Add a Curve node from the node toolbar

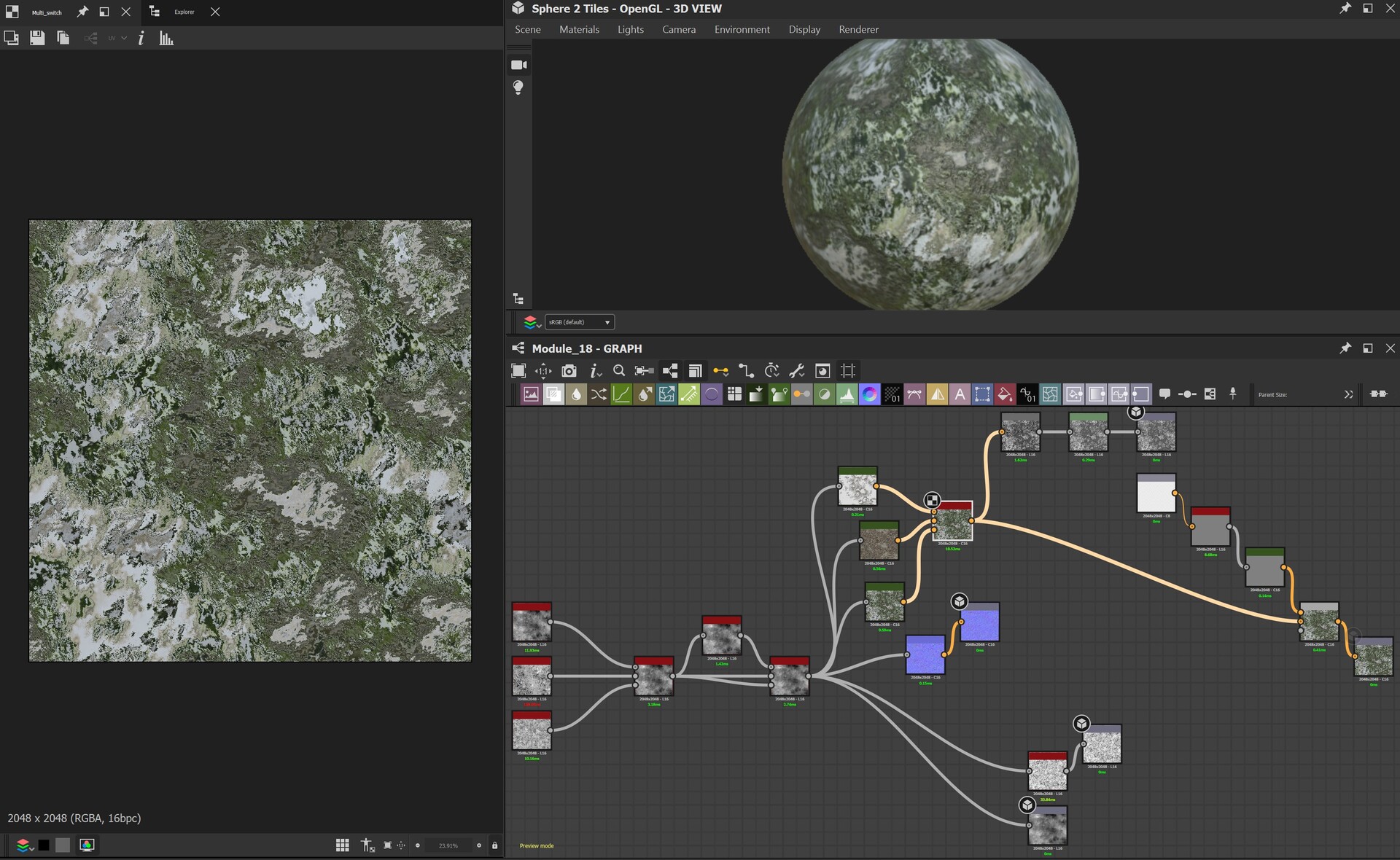pos(621,394)
